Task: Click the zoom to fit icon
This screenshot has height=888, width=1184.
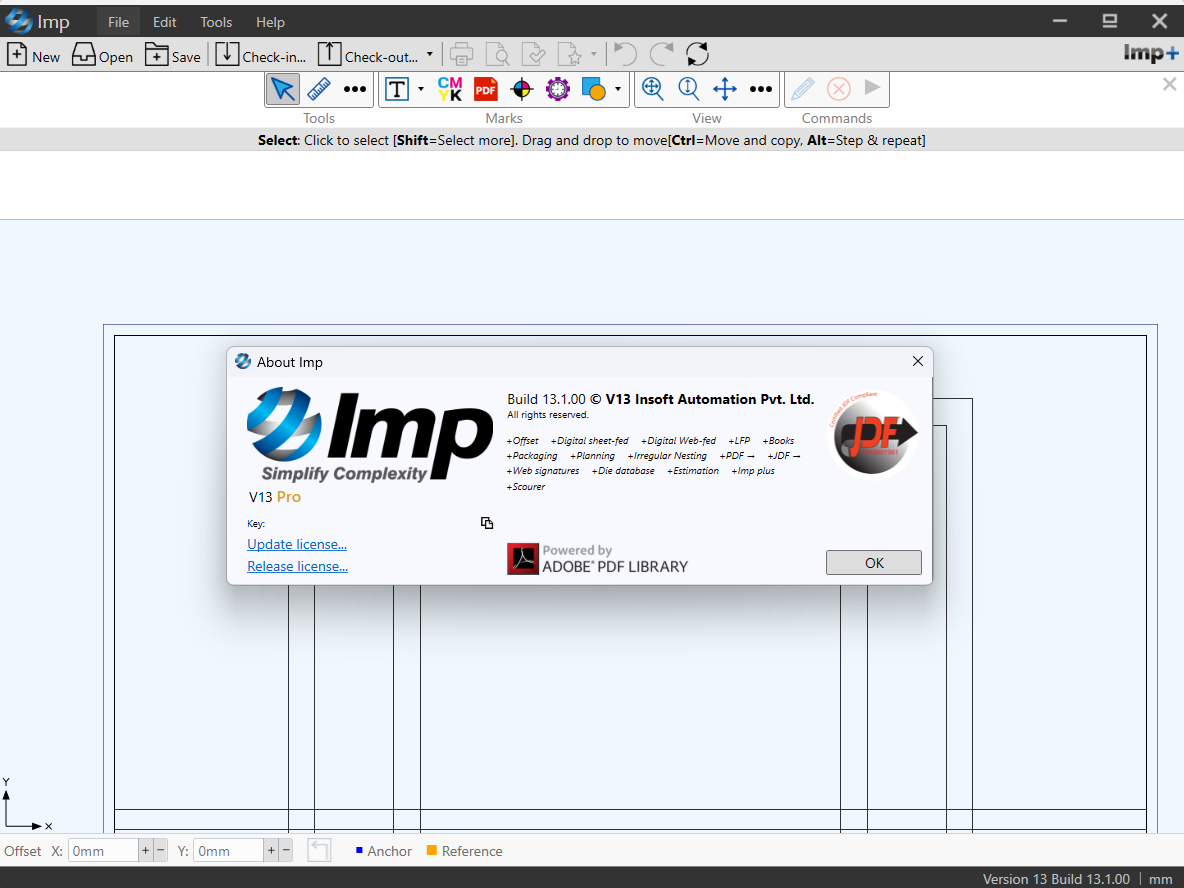Action: pyautogui.click(x=652, y=89)
